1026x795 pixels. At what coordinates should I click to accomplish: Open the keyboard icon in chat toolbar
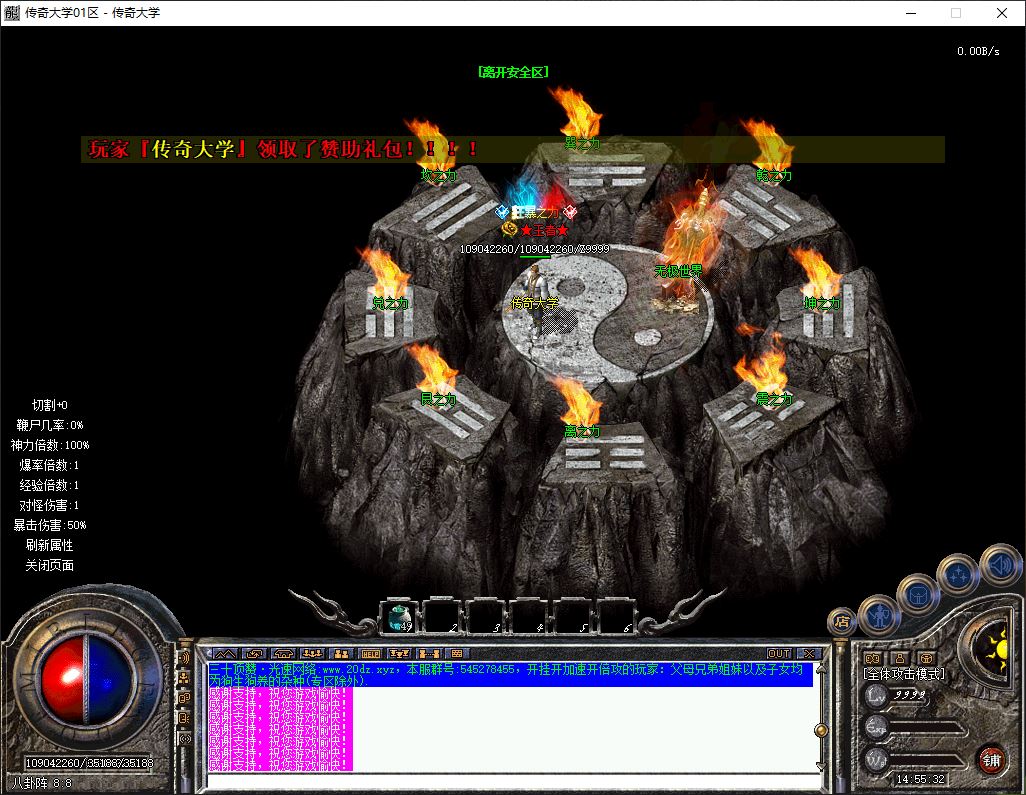pyautogui.click(x=457, y=653)
